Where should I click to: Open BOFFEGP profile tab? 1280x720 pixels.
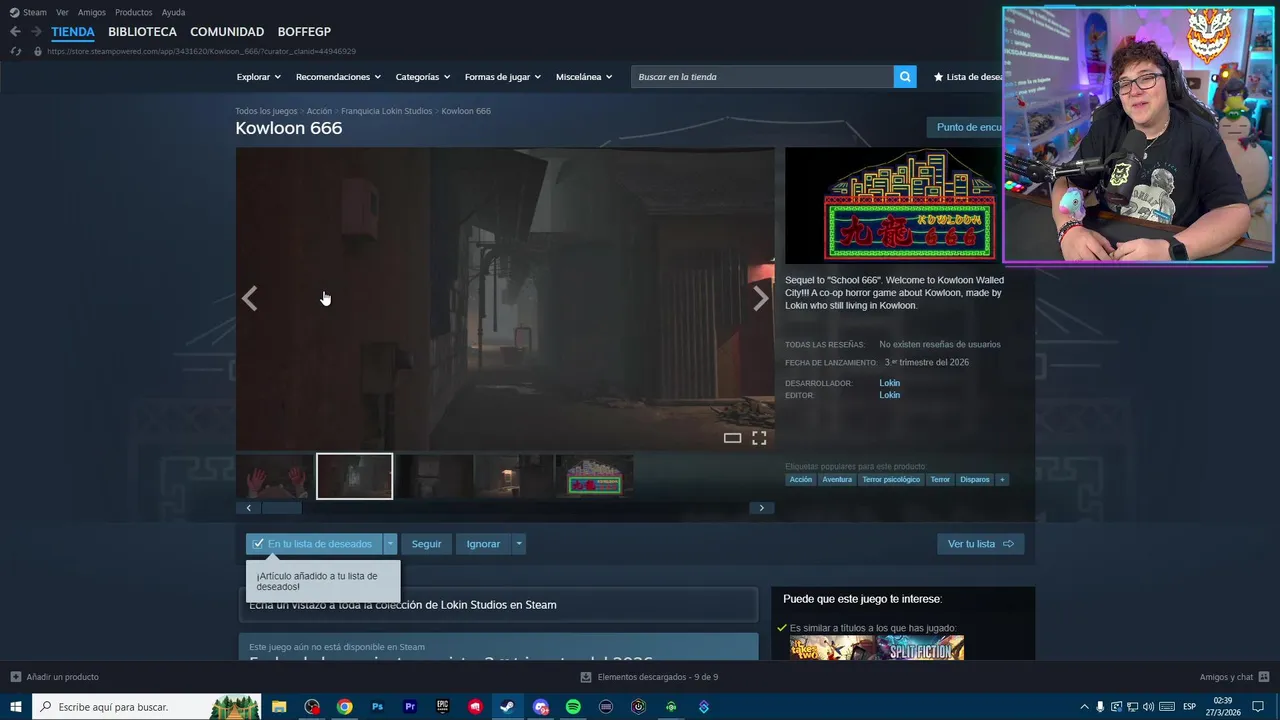click(x=304, y=32)
